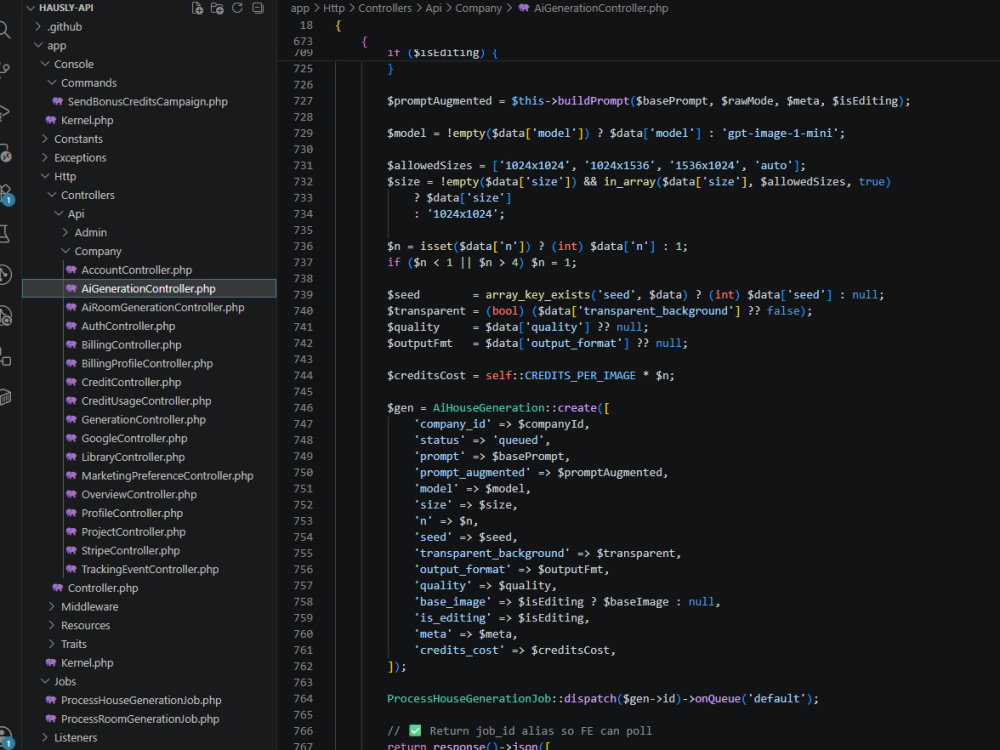Viewport: 1000px width, 750px height.
Task: Click 'AiGenerationController.php' breadcrumb item
Action: [601, 8]
